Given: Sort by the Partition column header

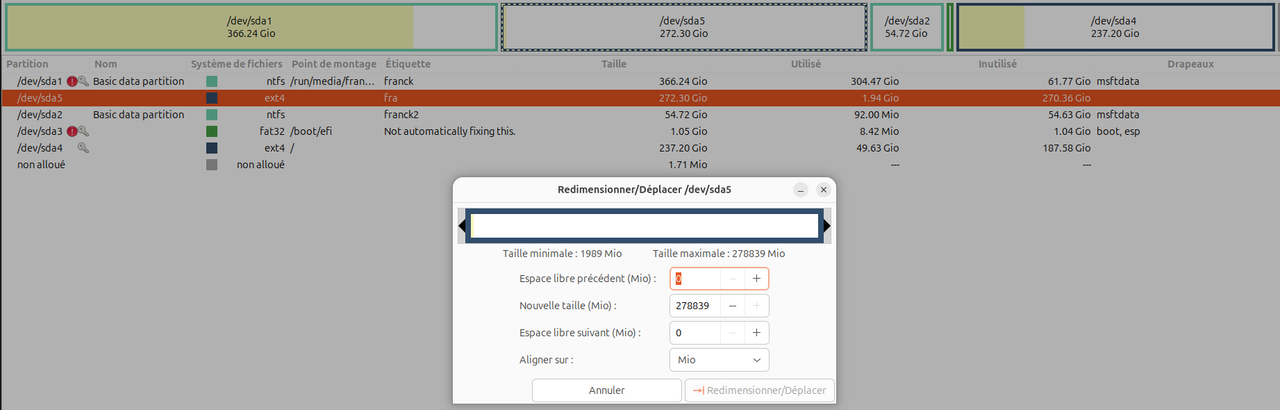Looking at the screenshot, I should pos(27,64).
